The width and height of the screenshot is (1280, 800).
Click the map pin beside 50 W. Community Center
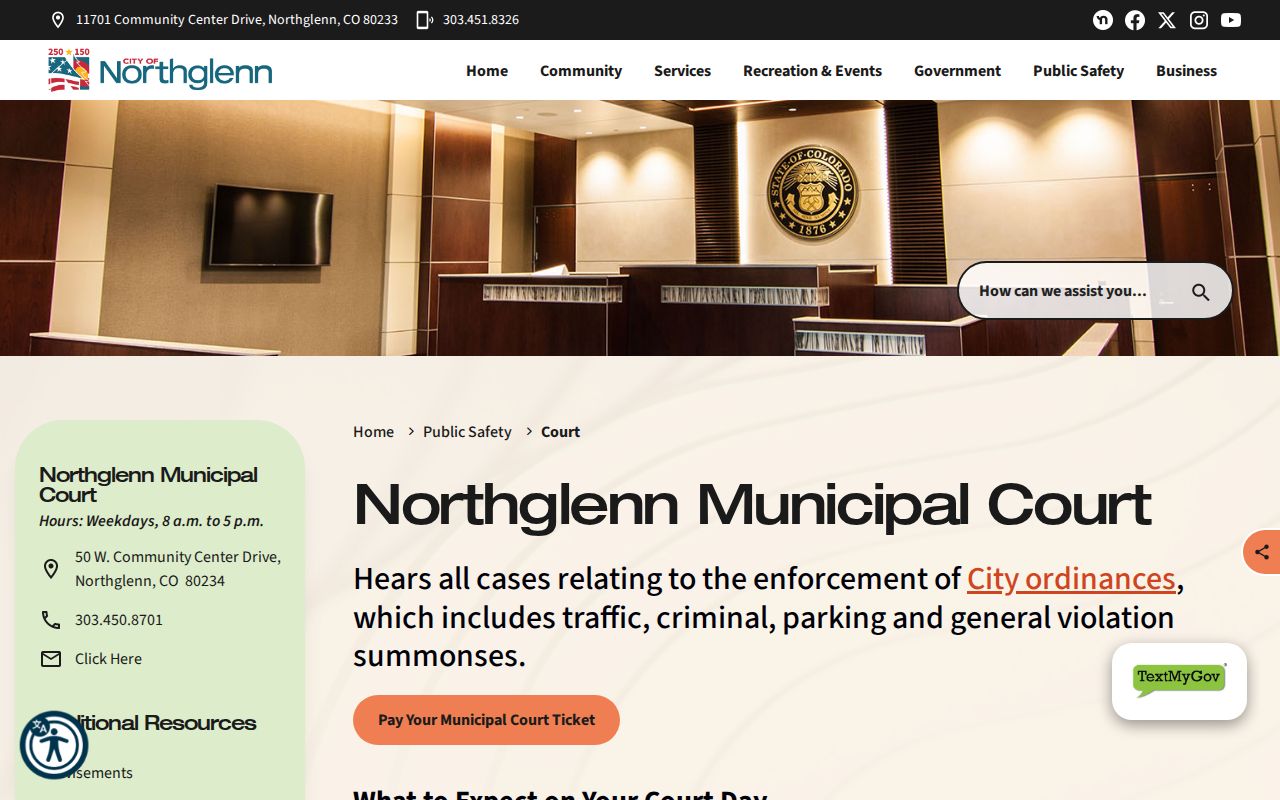tap(51, 569)
